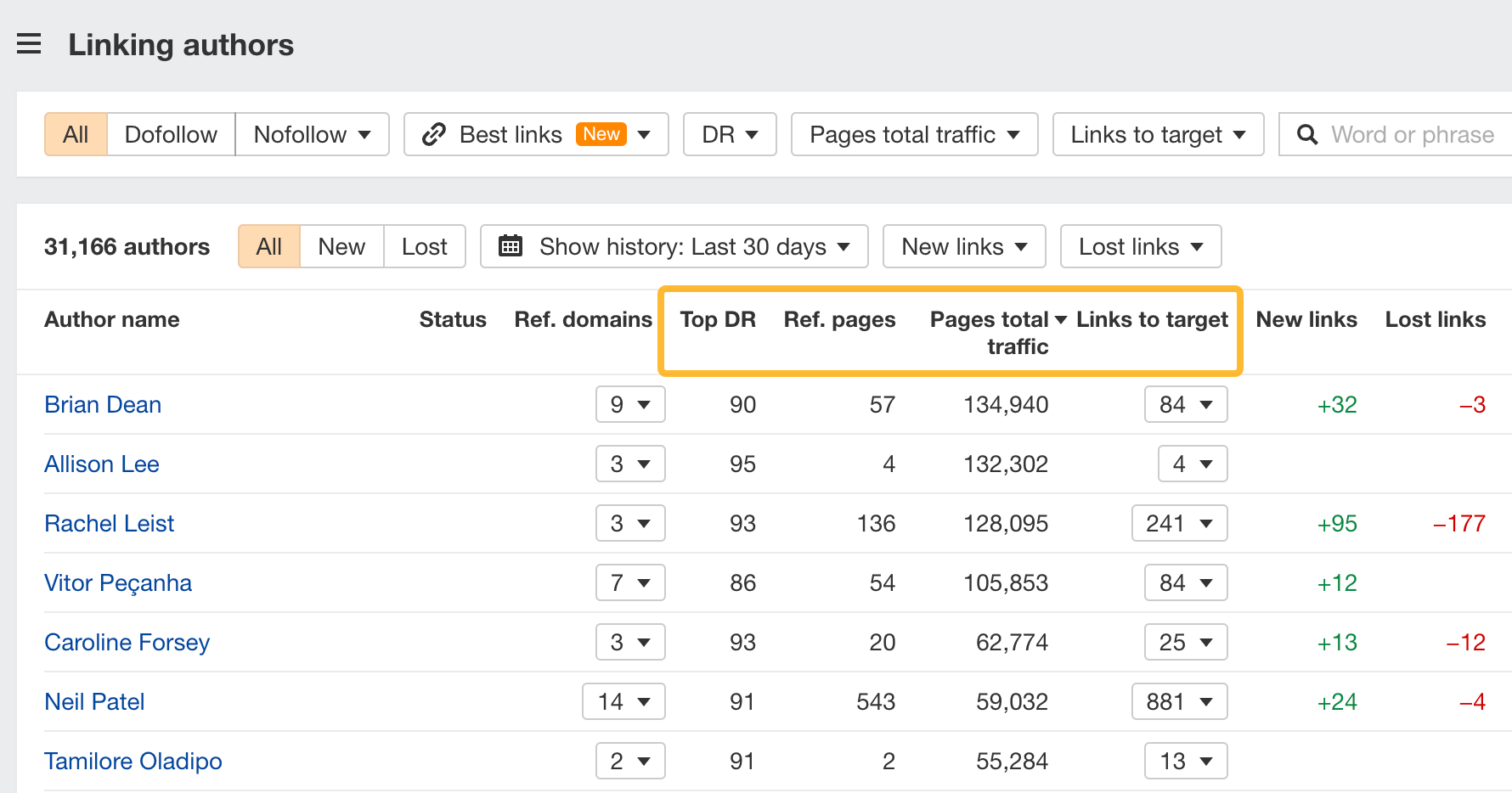Switch to the New authors tab
This screenshot has width=1512, height=793.
click(341, 246)
